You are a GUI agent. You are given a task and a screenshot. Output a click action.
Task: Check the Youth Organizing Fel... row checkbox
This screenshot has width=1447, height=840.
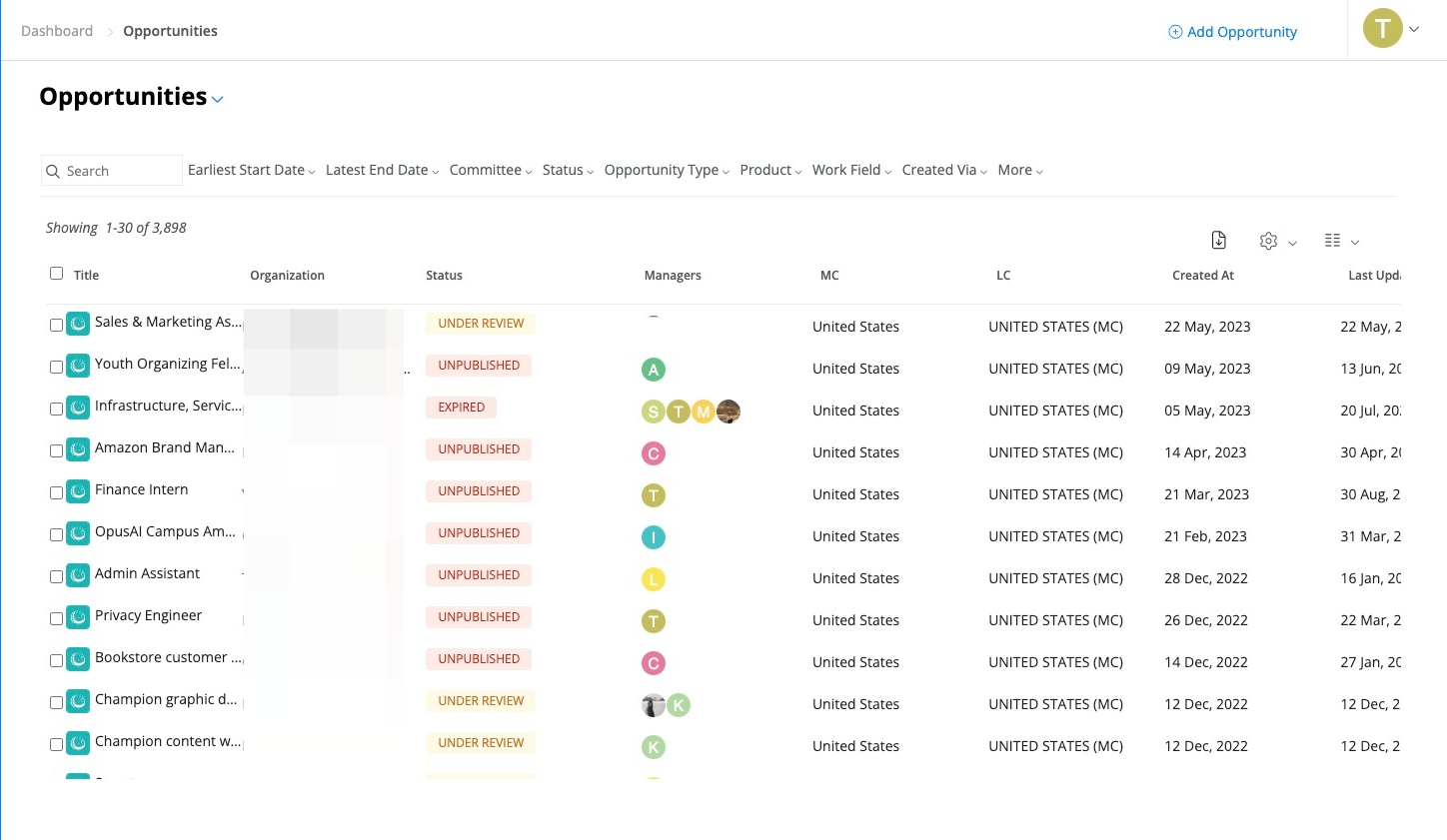[56, 367]
